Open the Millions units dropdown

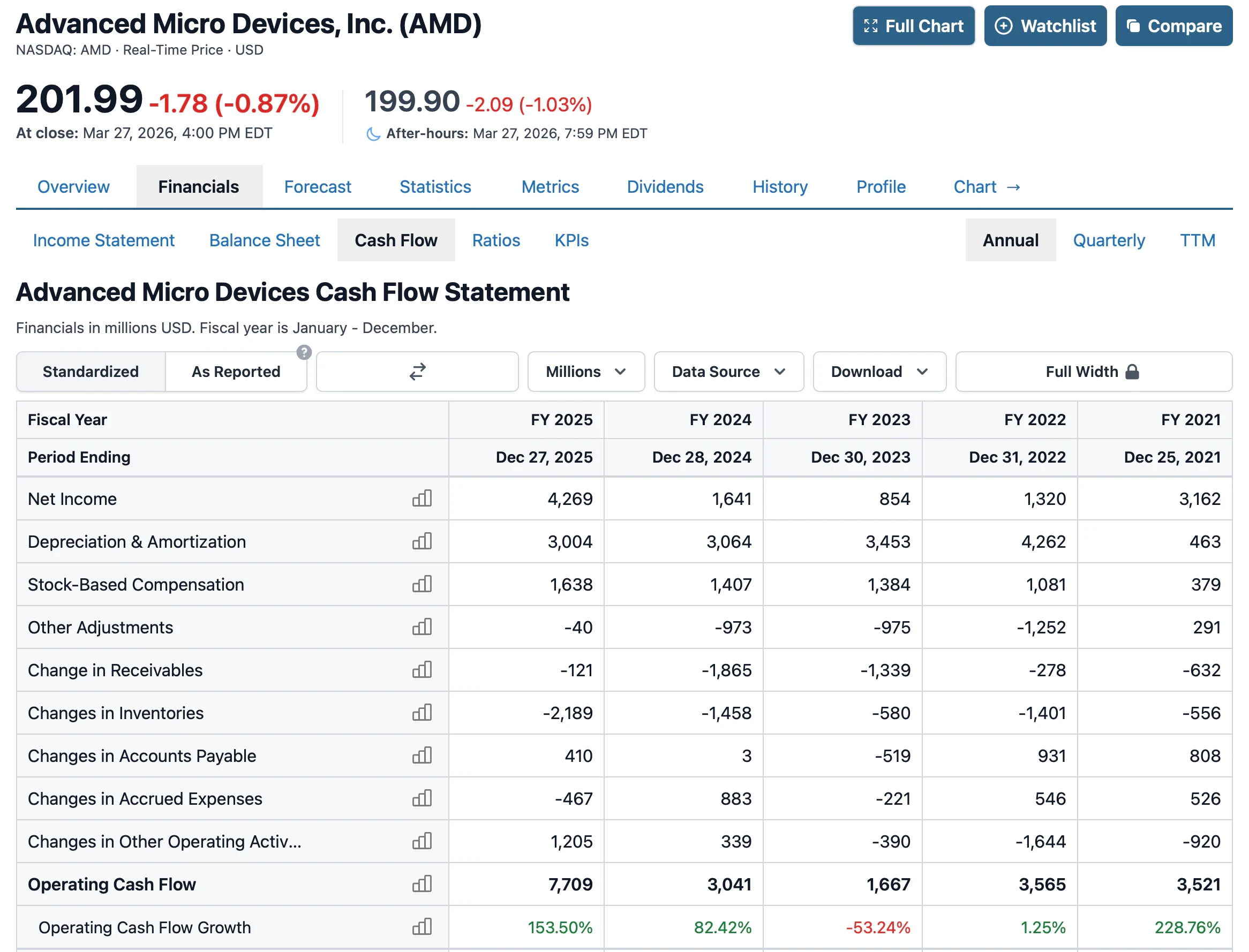click(x=585, y=372)
